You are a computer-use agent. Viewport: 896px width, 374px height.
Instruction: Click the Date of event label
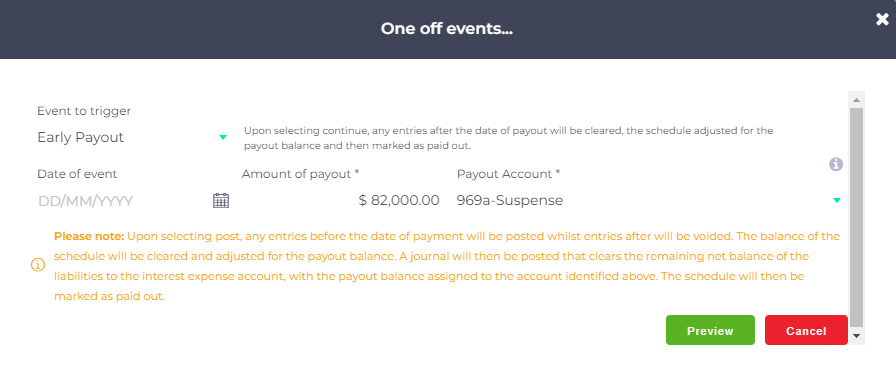tap(77, 174)
